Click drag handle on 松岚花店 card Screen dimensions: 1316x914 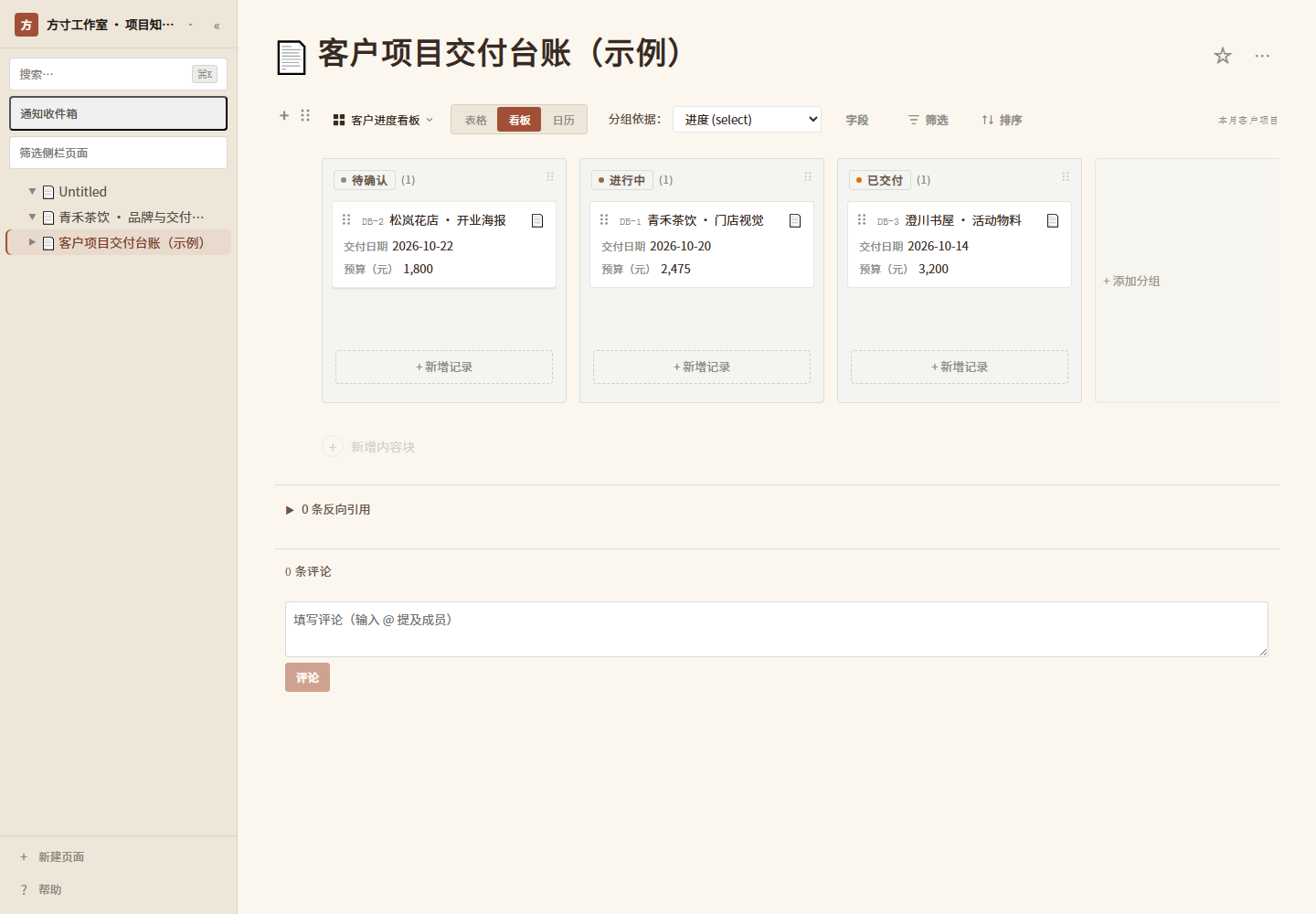point(346,219)
